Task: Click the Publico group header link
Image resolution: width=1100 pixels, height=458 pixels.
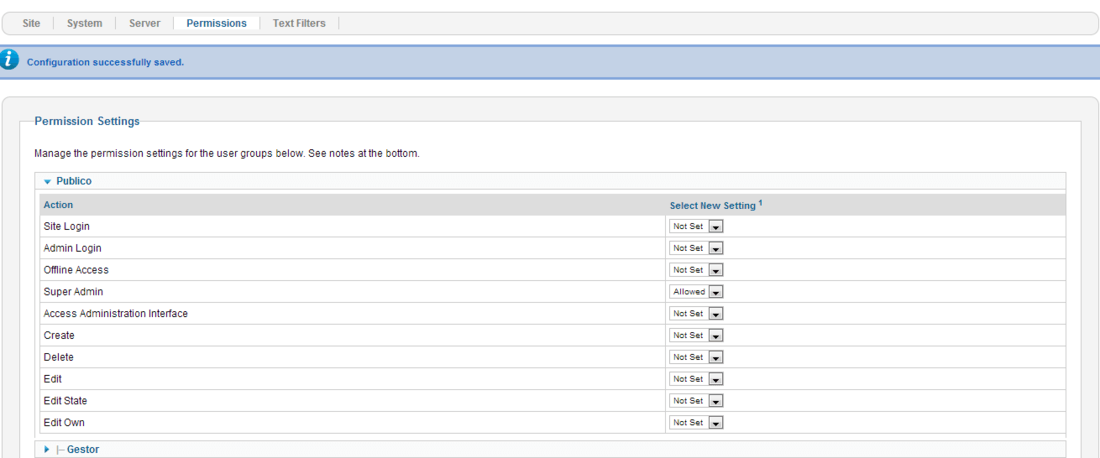Action: (x=74, y=182)
